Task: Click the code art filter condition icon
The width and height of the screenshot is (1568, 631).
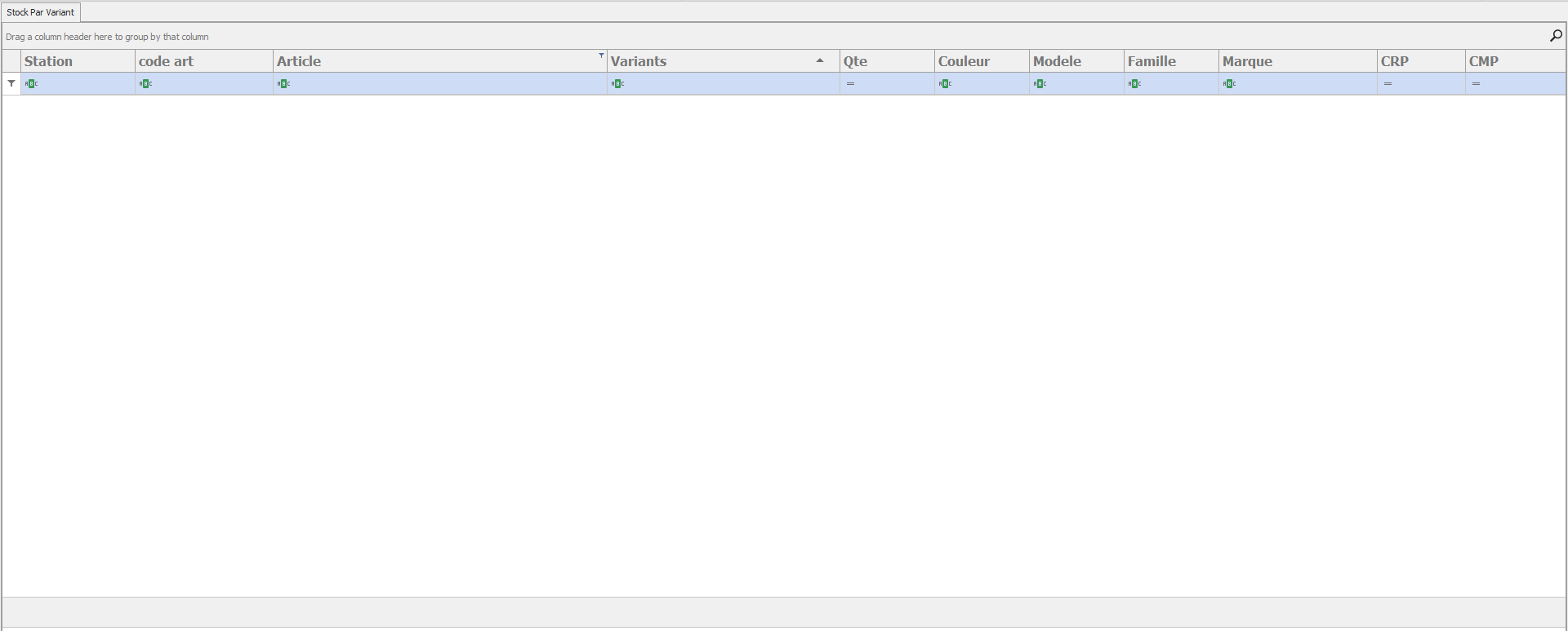Action: (x=145, y=83)
